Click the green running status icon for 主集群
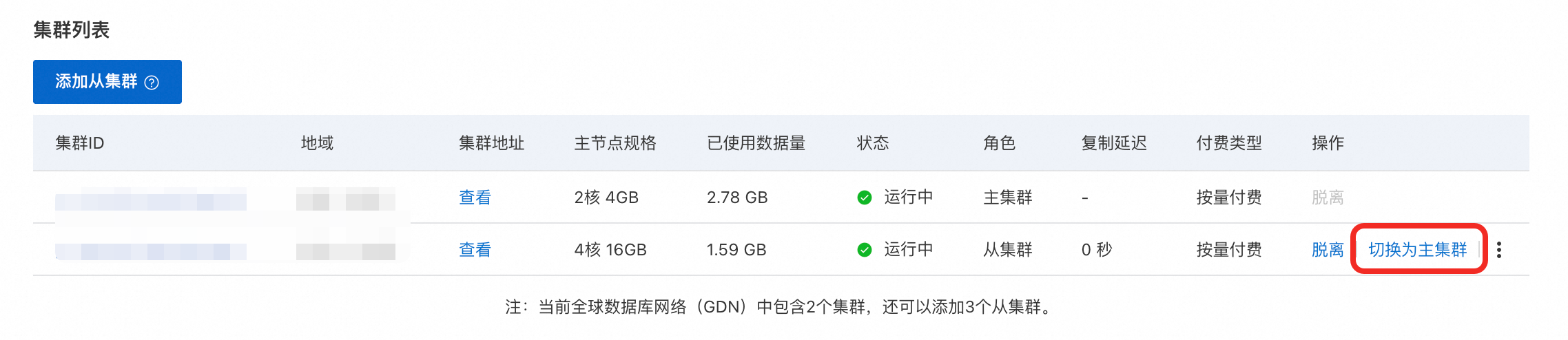The width and height of the screenshot is (1568, 340). 864,198
